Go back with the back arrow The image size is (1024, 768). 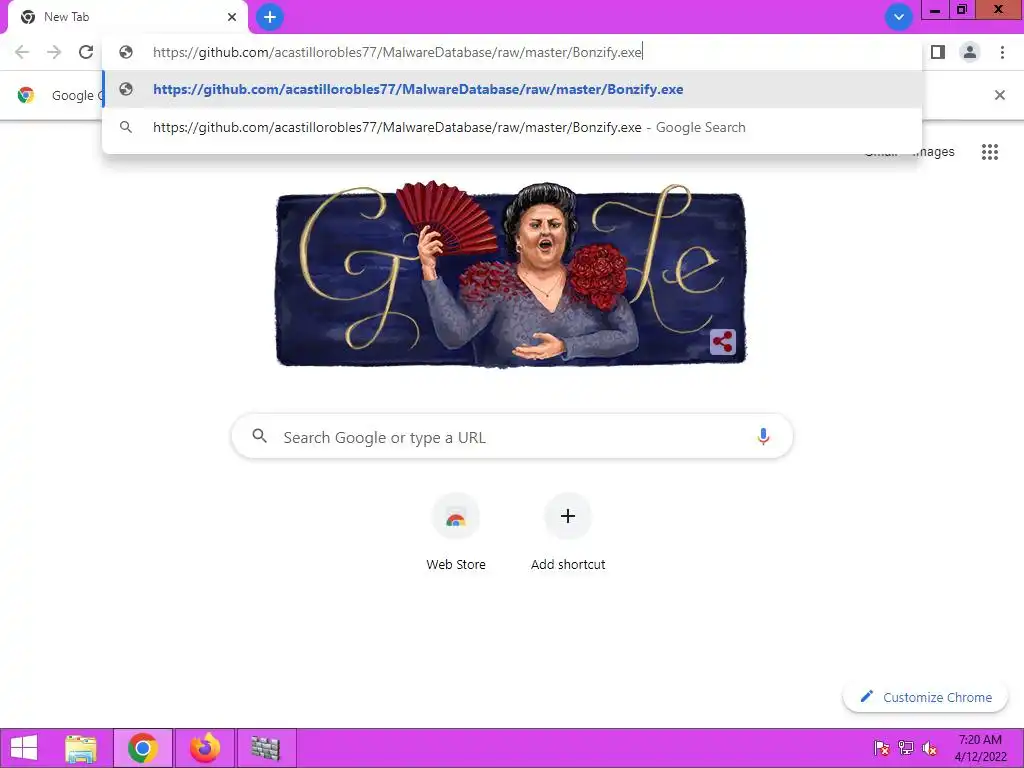(x=22, y=52)
